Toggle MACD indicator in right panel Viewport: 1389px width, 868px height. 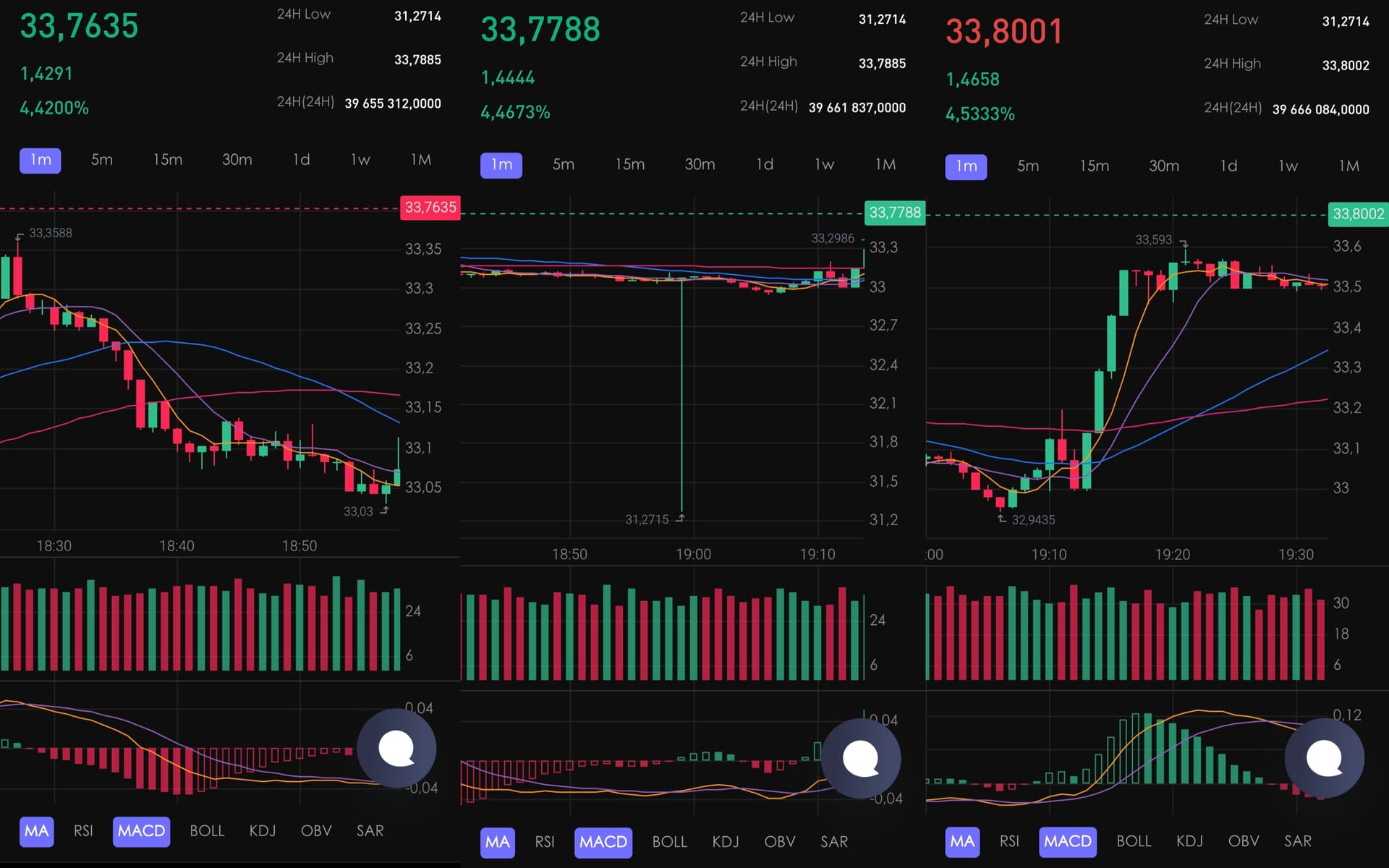click(x=1067, y=841)
